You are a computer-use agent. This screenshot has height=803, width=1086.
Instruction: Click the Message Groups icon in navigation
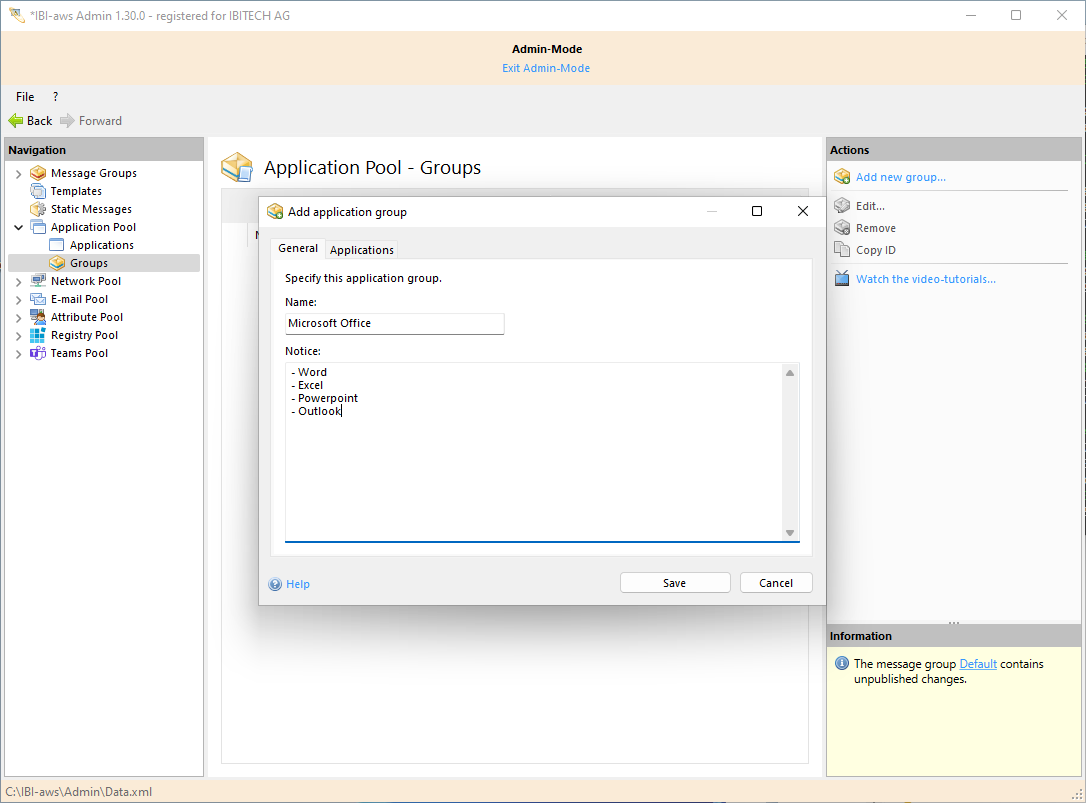pos(38,173)
